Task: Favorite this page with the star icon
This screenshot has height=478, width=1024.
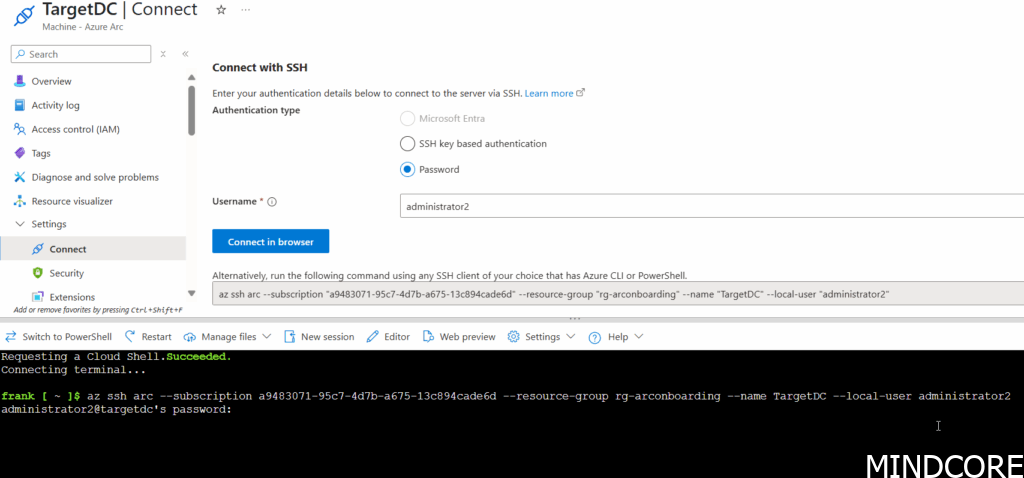Action: click(221, 10)
